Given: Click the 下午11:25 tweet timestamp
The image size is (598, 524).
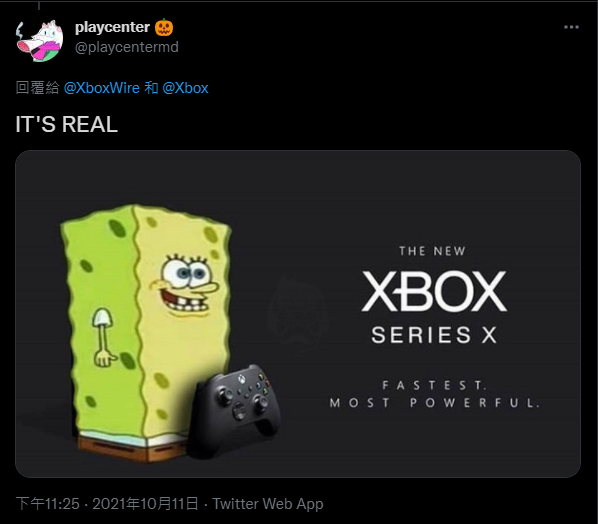Looking at the screenshot, I should point(48,503).
